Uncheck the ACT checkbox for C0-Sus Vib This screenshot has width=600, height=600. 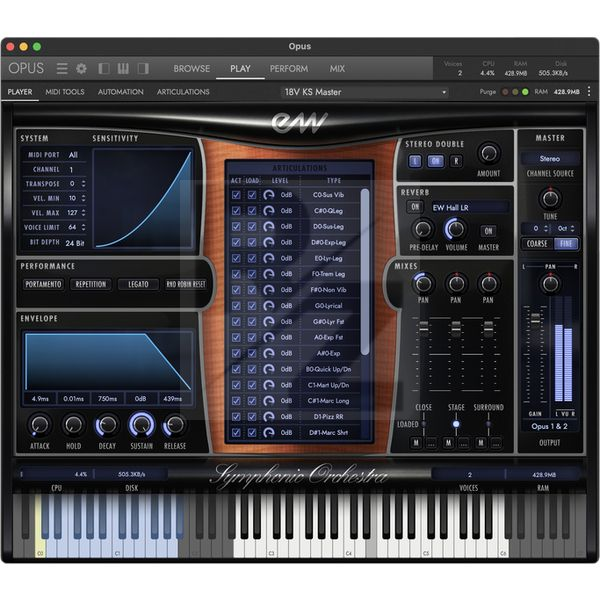click(236, 195)
